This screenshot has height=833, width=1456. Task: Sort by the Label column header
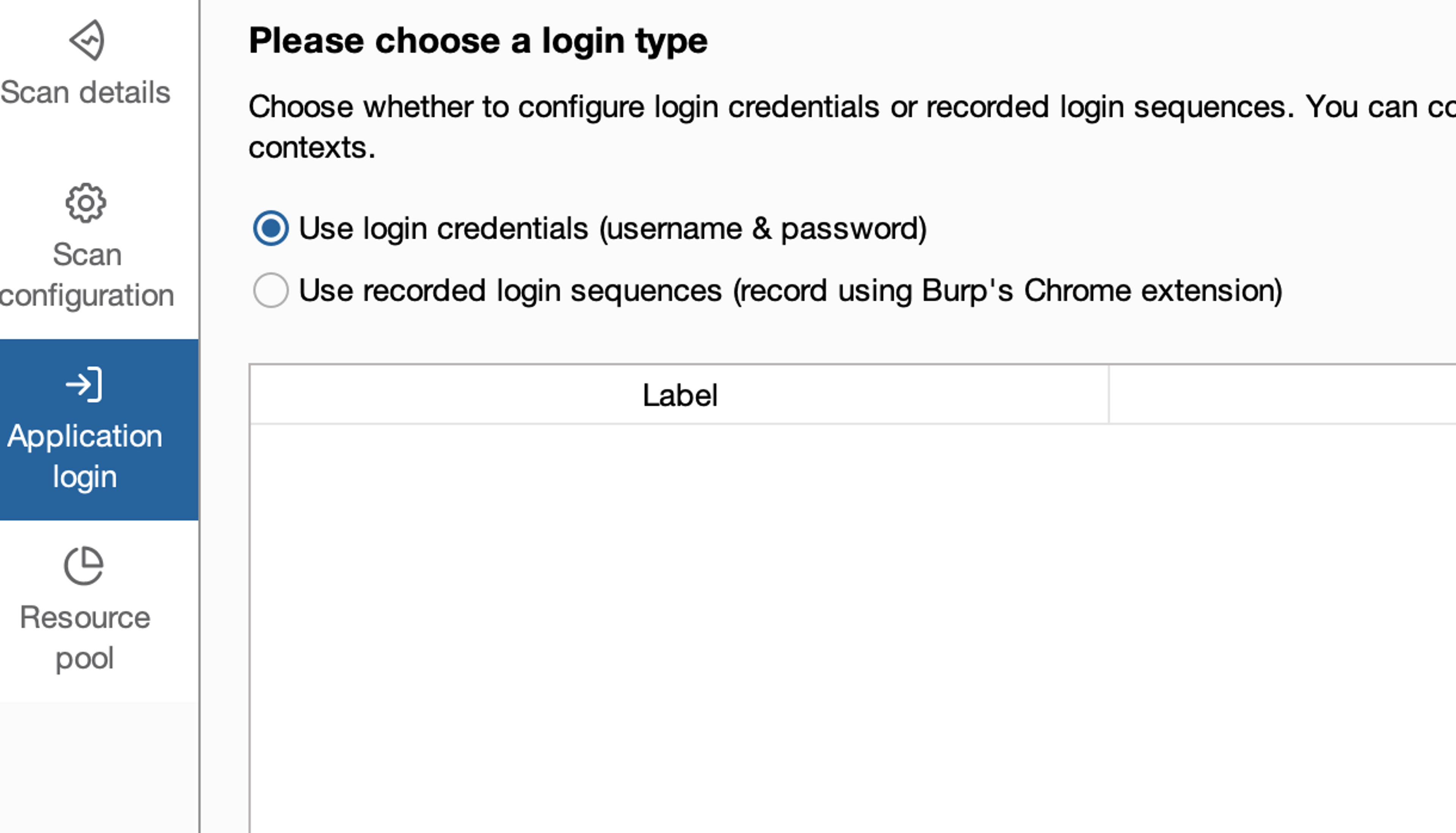click(x=679, y=395)
